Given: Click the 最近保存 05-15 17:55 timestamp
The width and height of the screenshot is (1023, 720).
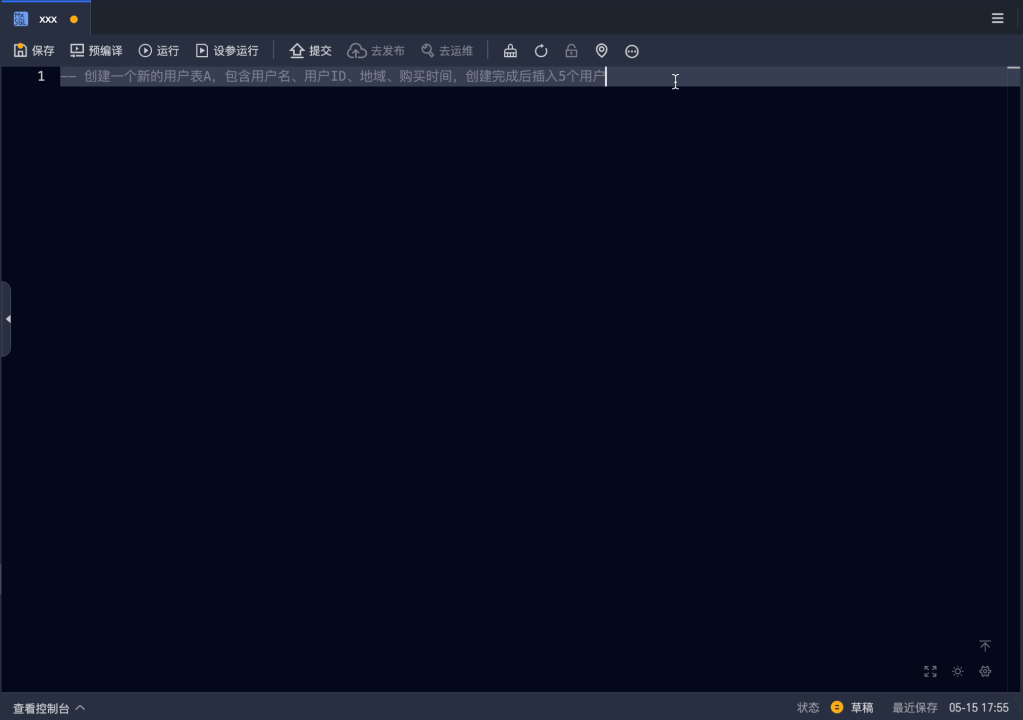Looking at the screenshot, I should point(951,708).
